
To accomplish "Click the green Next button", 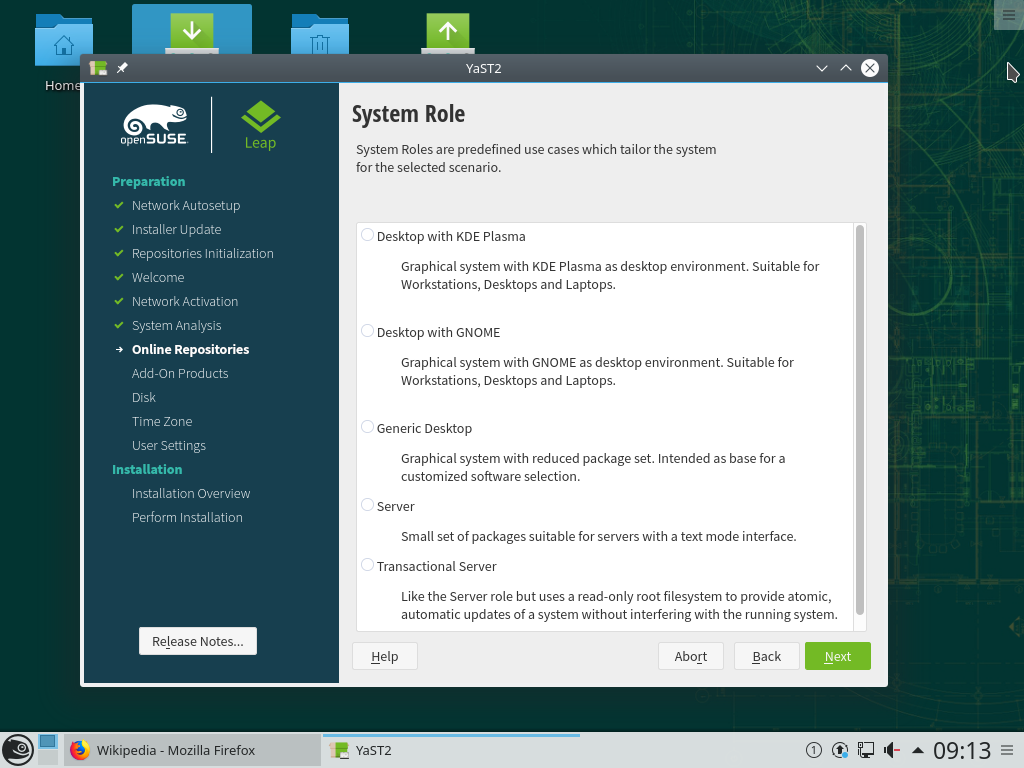I will (837, 656).
